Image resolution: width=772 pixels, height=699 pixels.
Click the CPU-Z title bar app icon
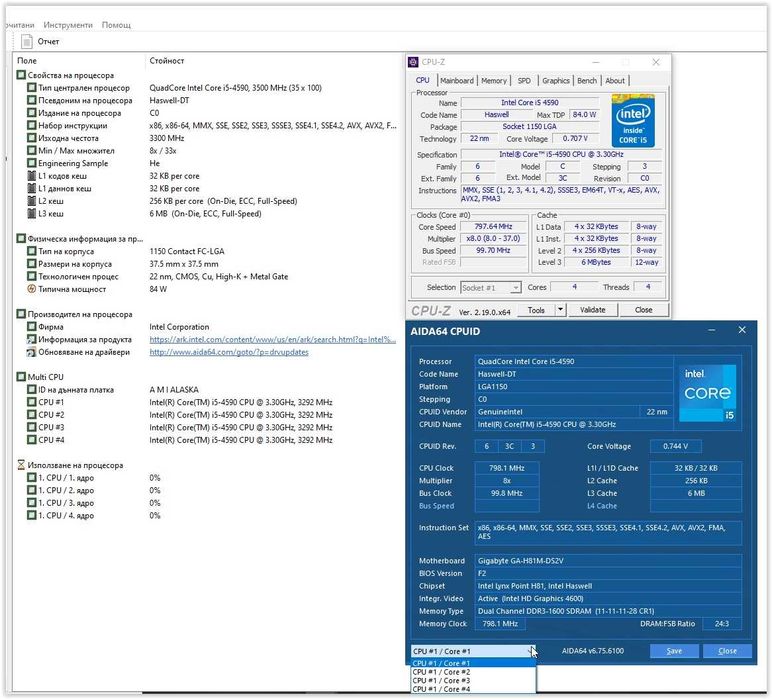point(414,62)
